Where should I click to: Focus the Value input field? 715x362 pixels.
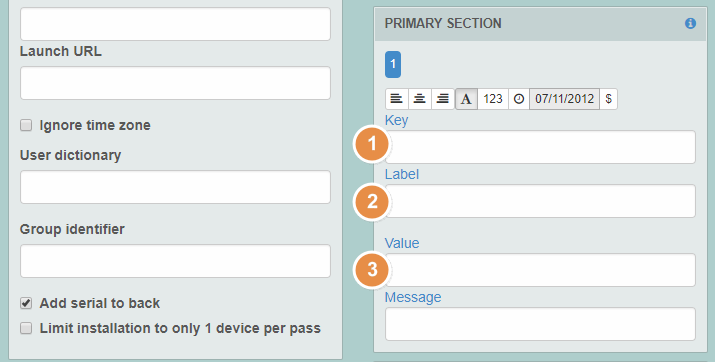pyautogui.click(x=540, y=270)
